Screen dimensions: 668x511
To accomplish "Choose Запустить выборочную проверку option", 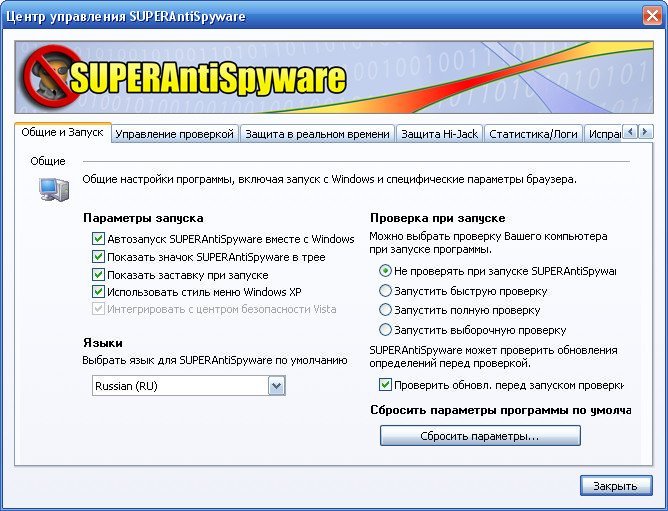I will point(386,330).
